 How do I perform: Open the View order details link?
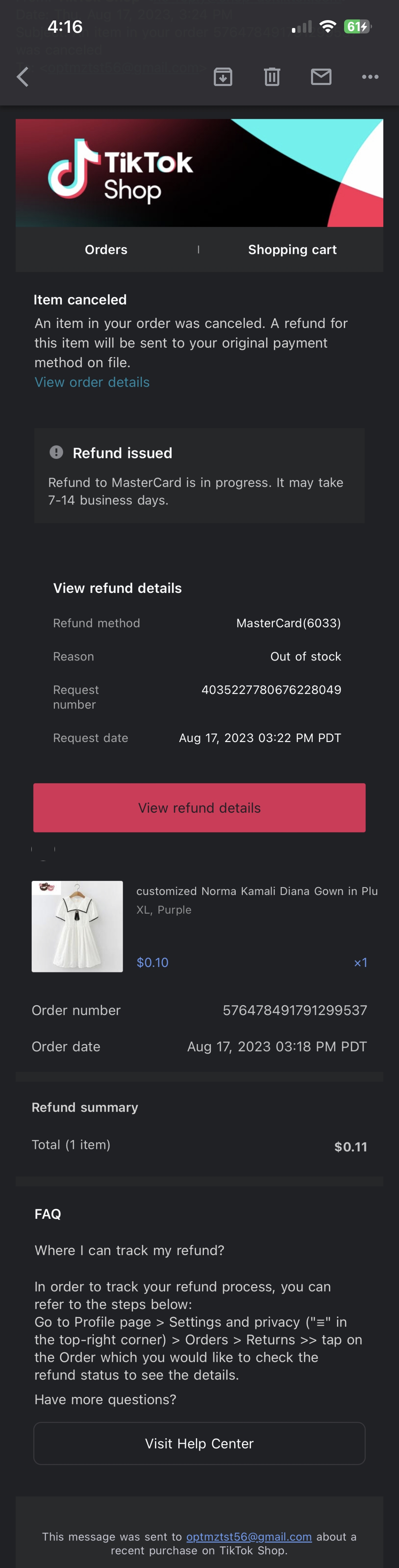click(92, 382)
